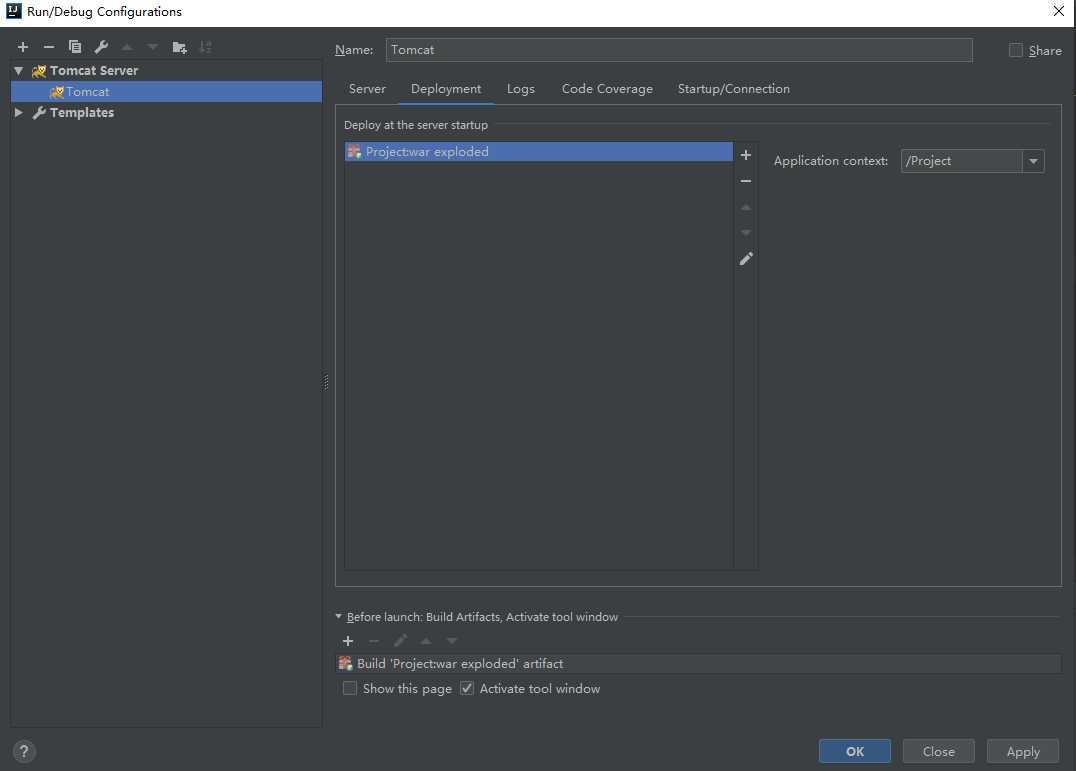Move deployment artifact down
1076x771 pixels.
coord(746,233)
